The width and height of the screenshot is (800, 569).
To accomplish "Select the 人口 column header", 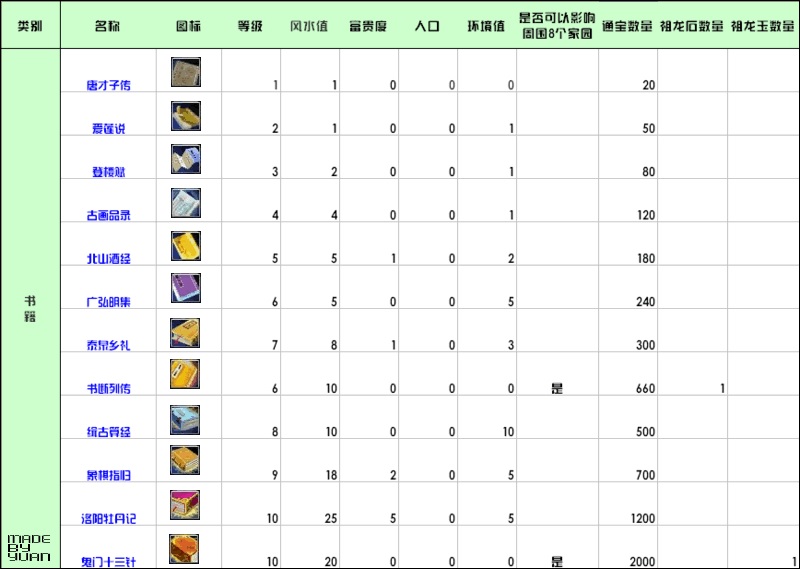I will pyautogui.click(x=427, y=26).
